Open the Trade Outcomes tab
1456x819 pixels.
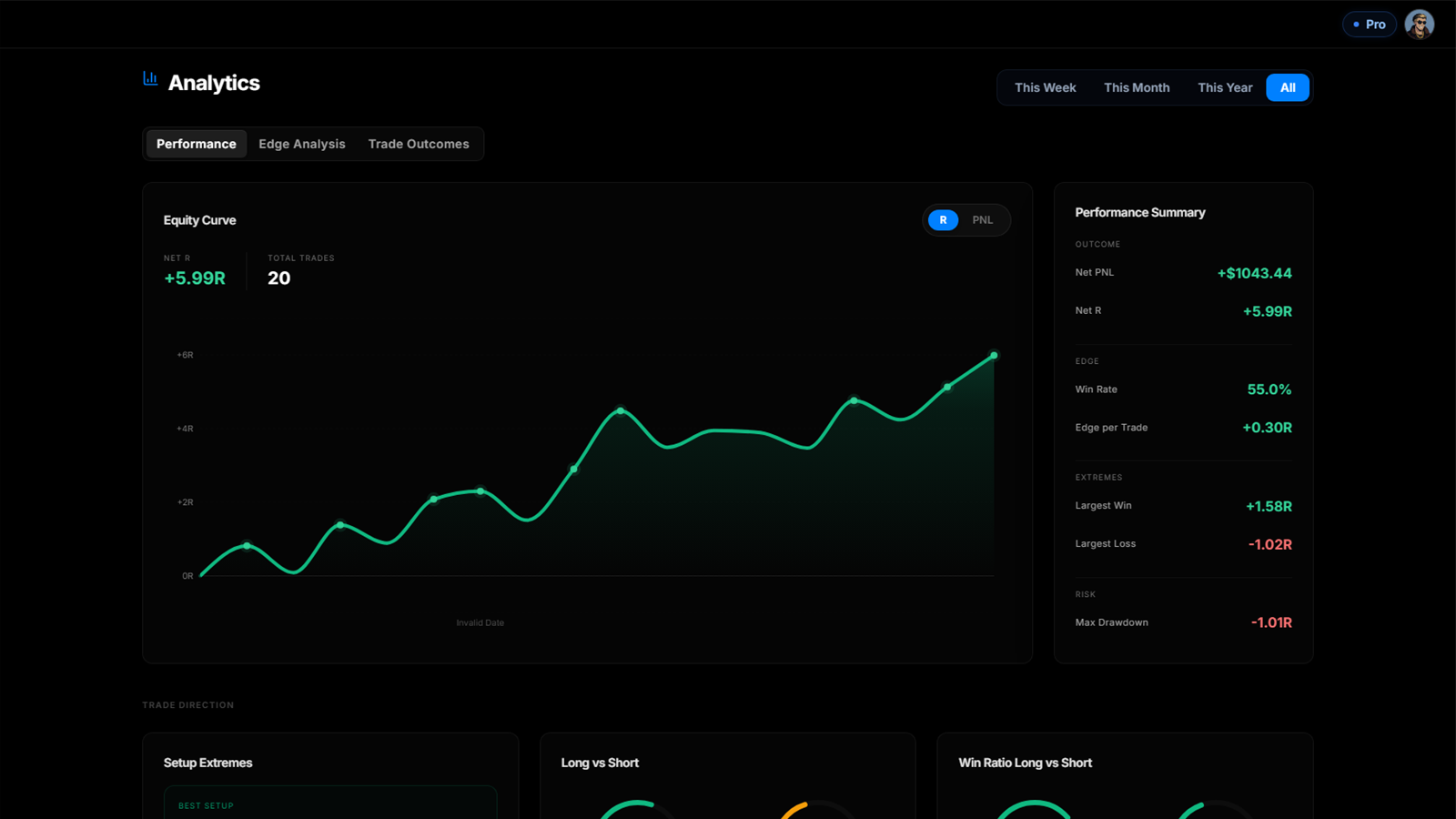click(x=419, y=144)
